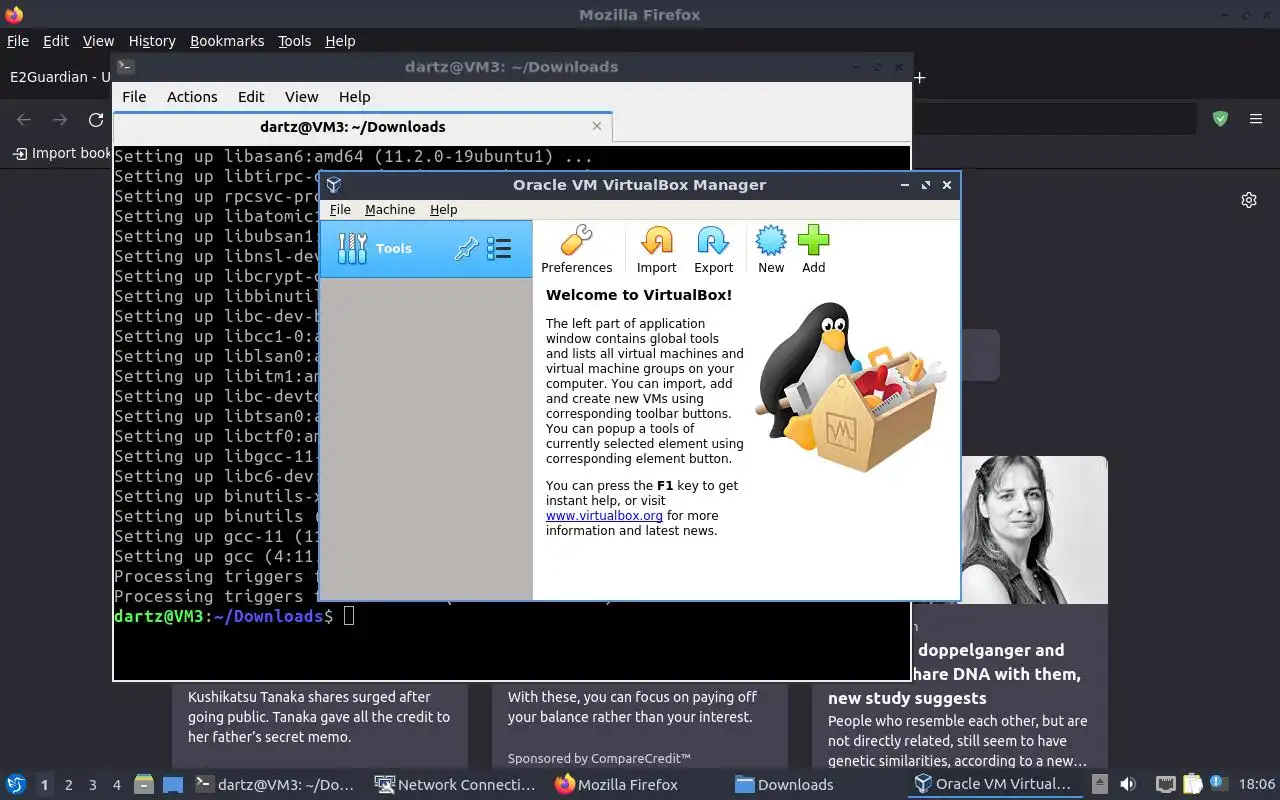Create a New virtual machine

(x=771, y=249)
